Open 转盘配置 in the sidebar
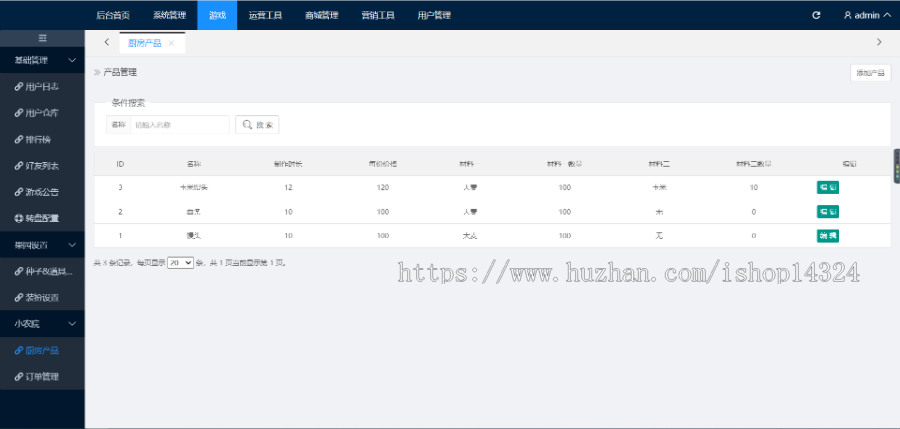Viewport: 900px width, 429px height. pyautogui.click(x=42, y=218)
